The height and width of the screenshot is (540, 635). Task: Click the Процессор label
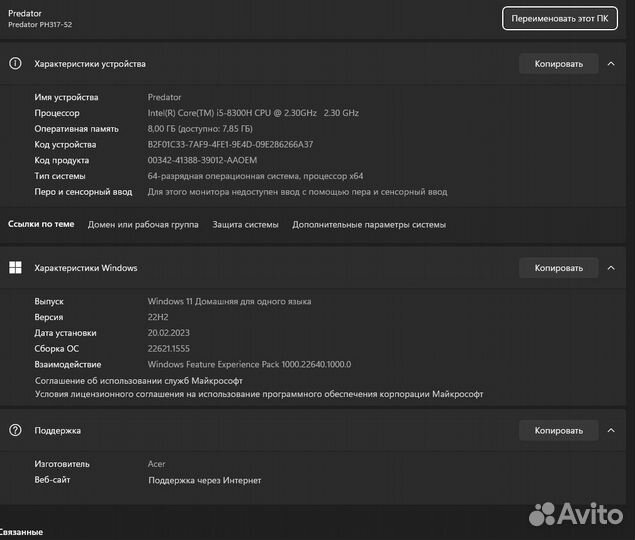(x=57, y=113)
